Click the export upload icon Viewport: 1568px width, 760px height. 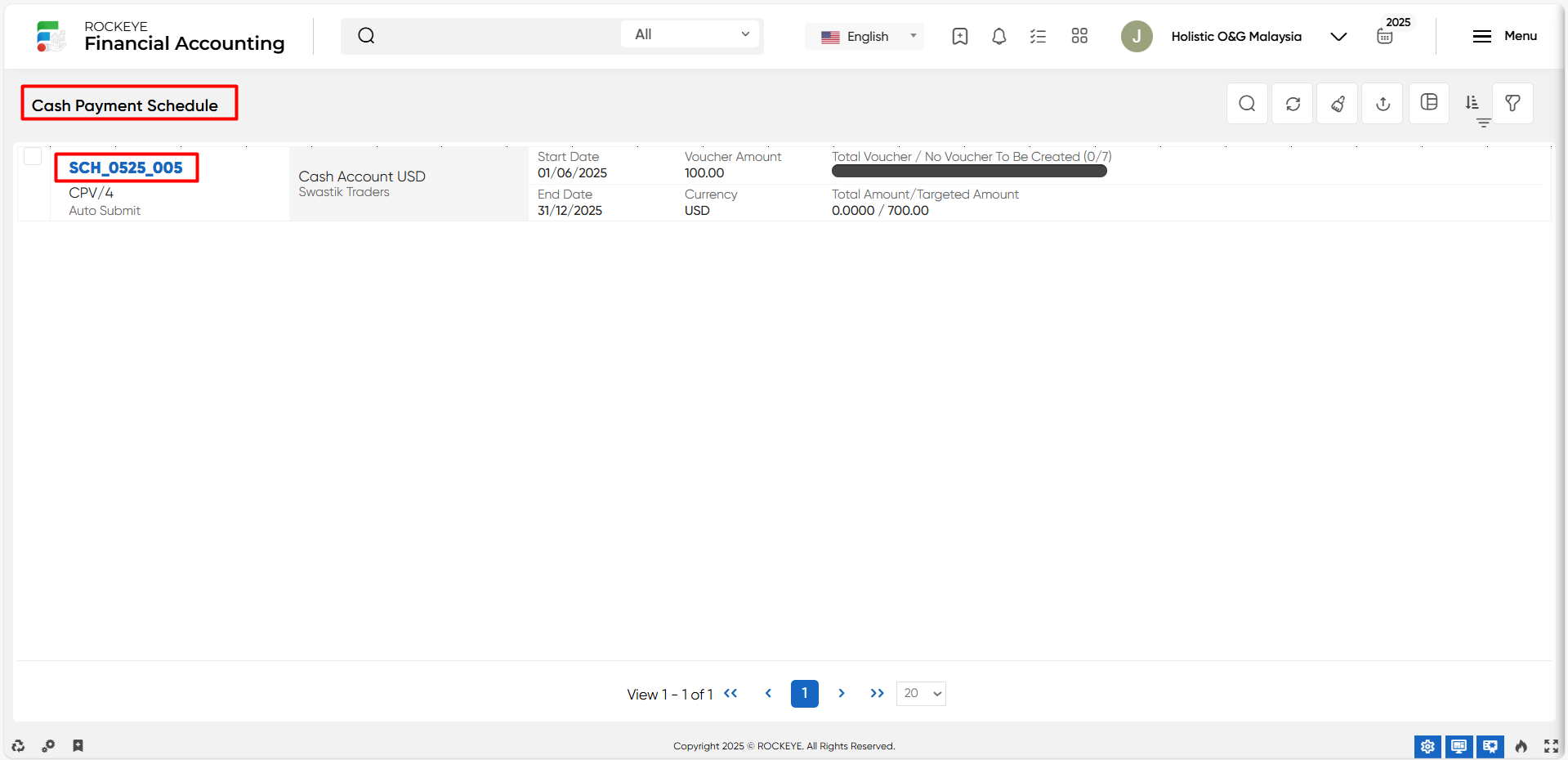(1383, 103)
